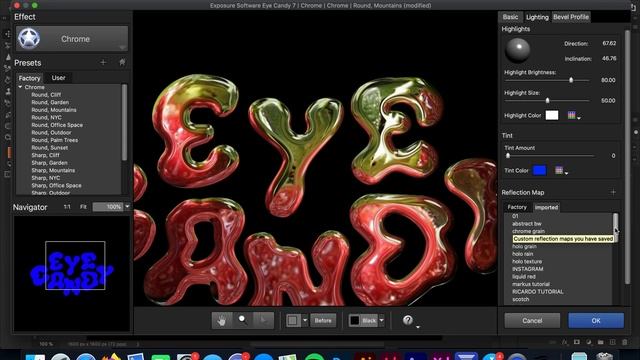
Task: Click Photoshop's new group folder icon
Action: click(x=600, y=342)
